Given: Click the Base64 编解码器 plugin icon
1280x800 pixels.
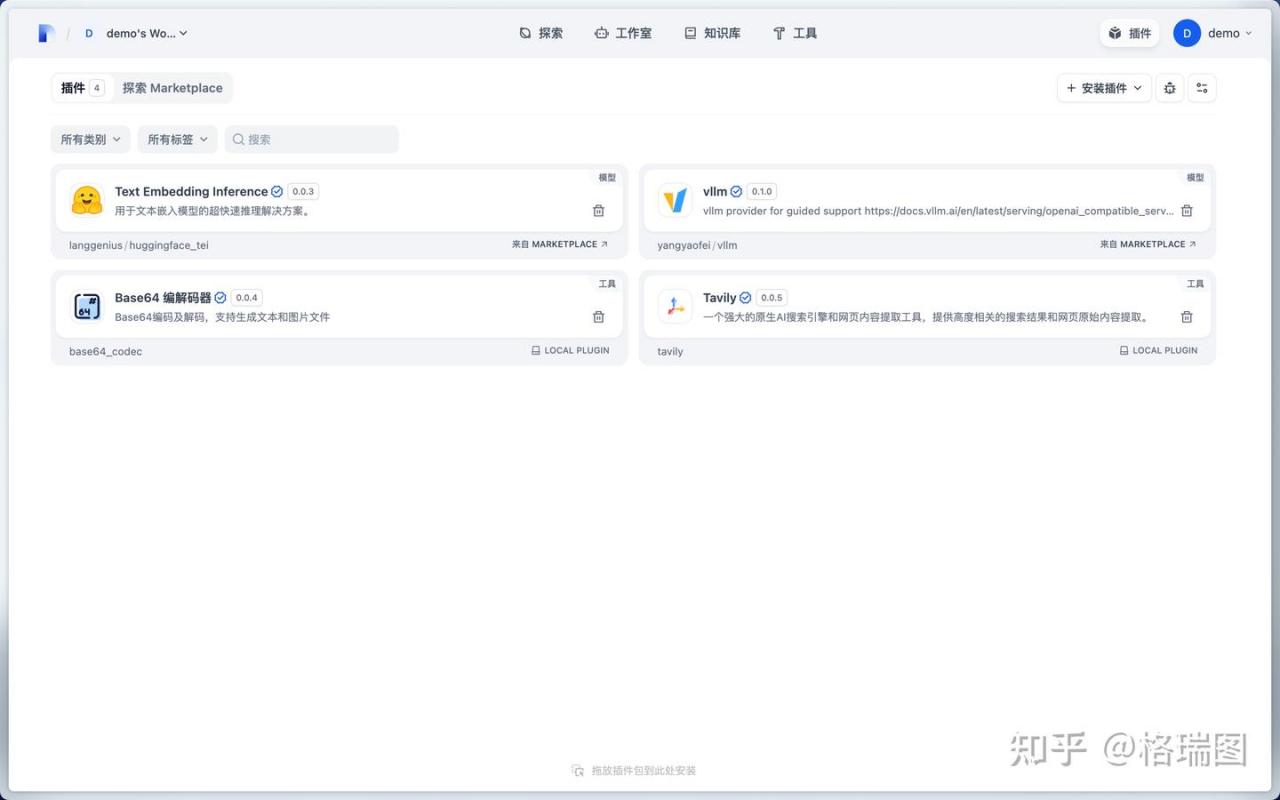Looking at the screenshot, I should pyautogui.click(x=87, y=306).
